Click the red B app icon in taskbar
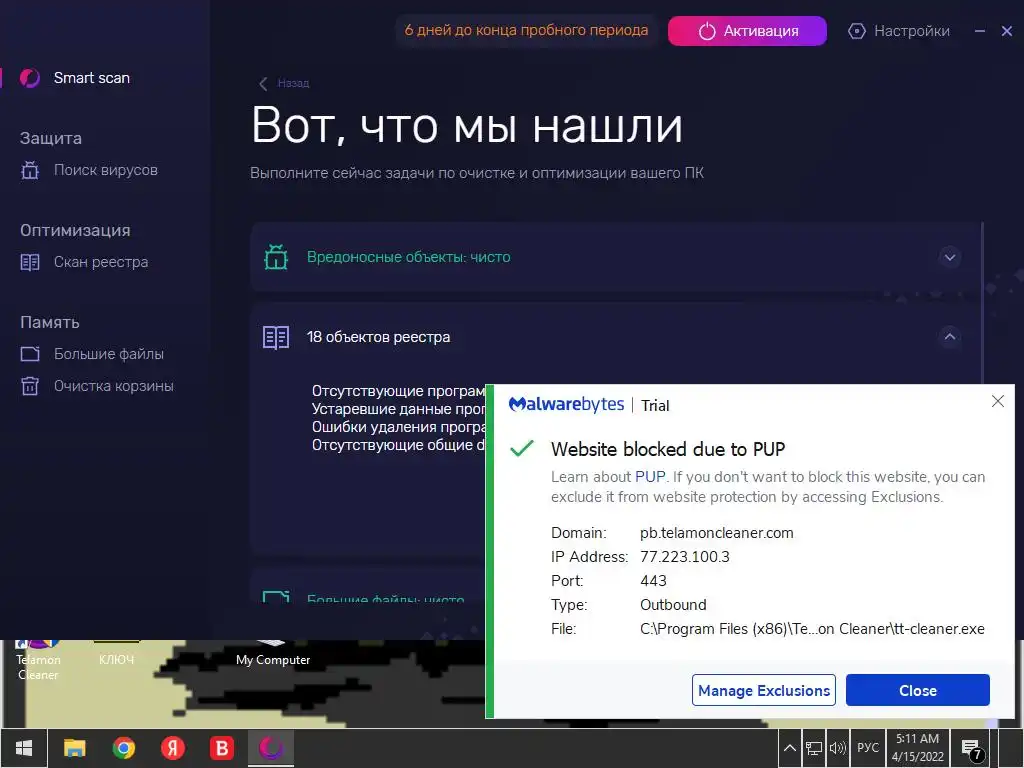 point(222,748)
